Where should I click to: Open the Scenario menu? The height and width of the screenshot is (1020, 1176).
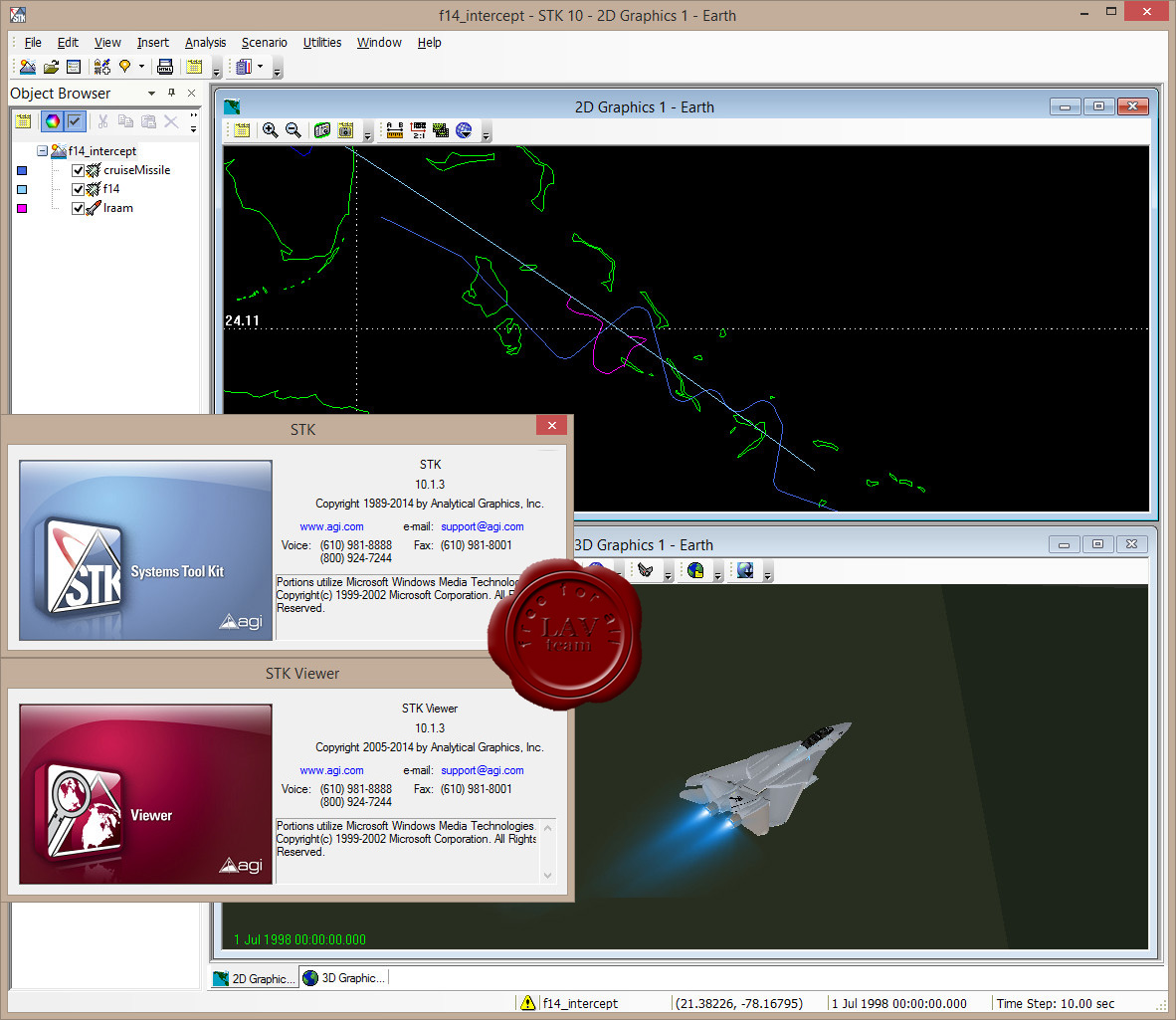tap(264, 43)
